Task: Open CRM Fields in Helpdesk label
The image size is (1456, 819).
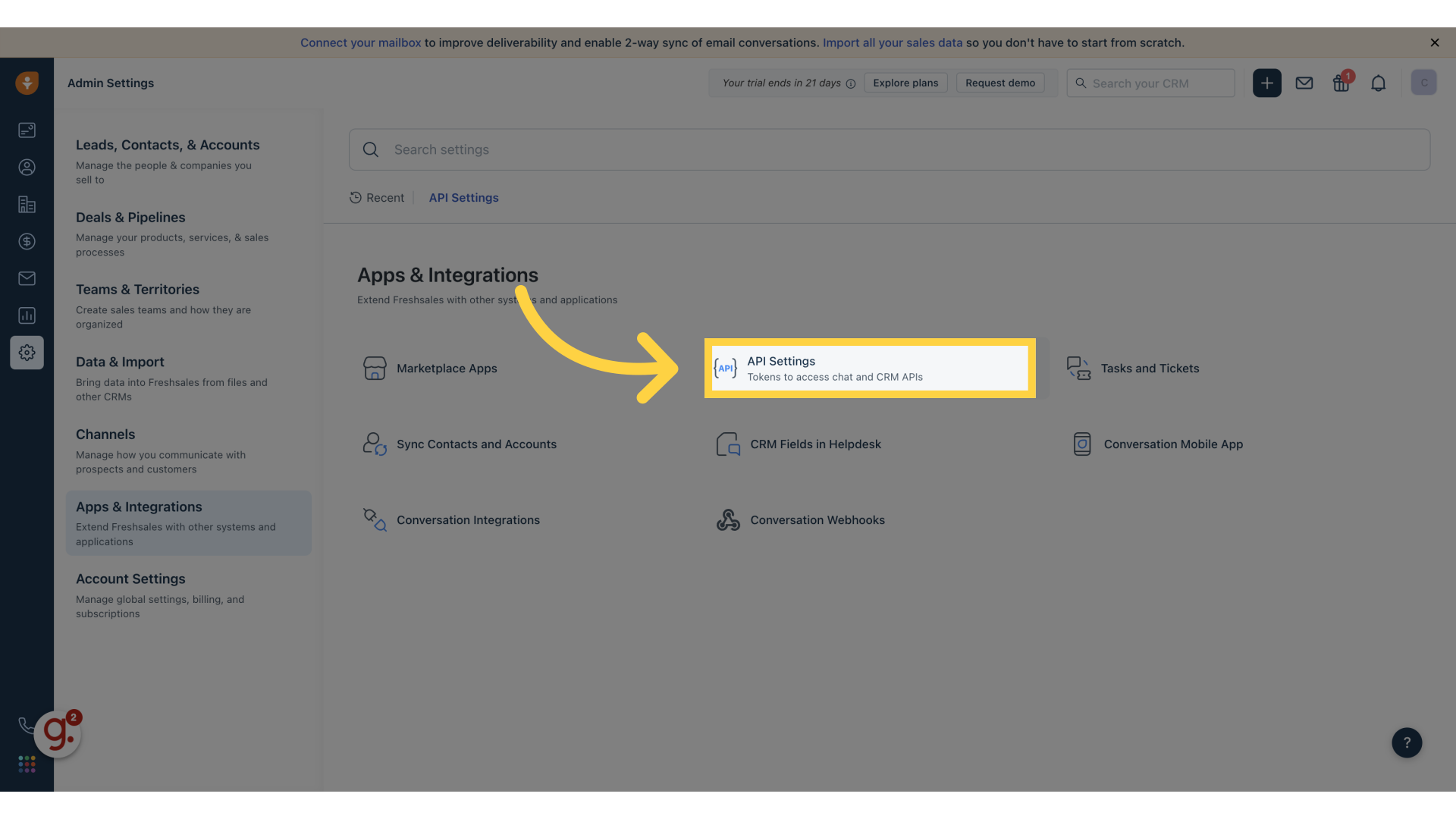Action: pos(815,444)
